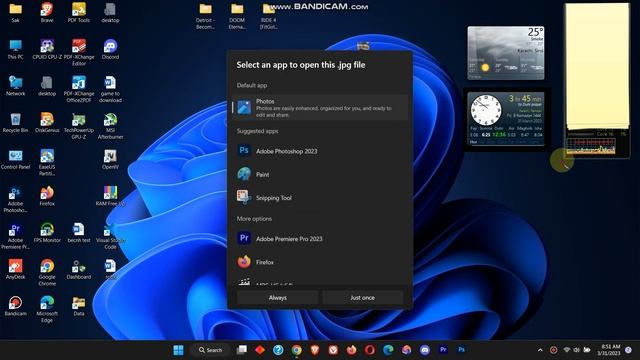Launch EaseUS Partition desktop shortcut
Viewport: 640px width, 360px height.
tap(47, 162)
